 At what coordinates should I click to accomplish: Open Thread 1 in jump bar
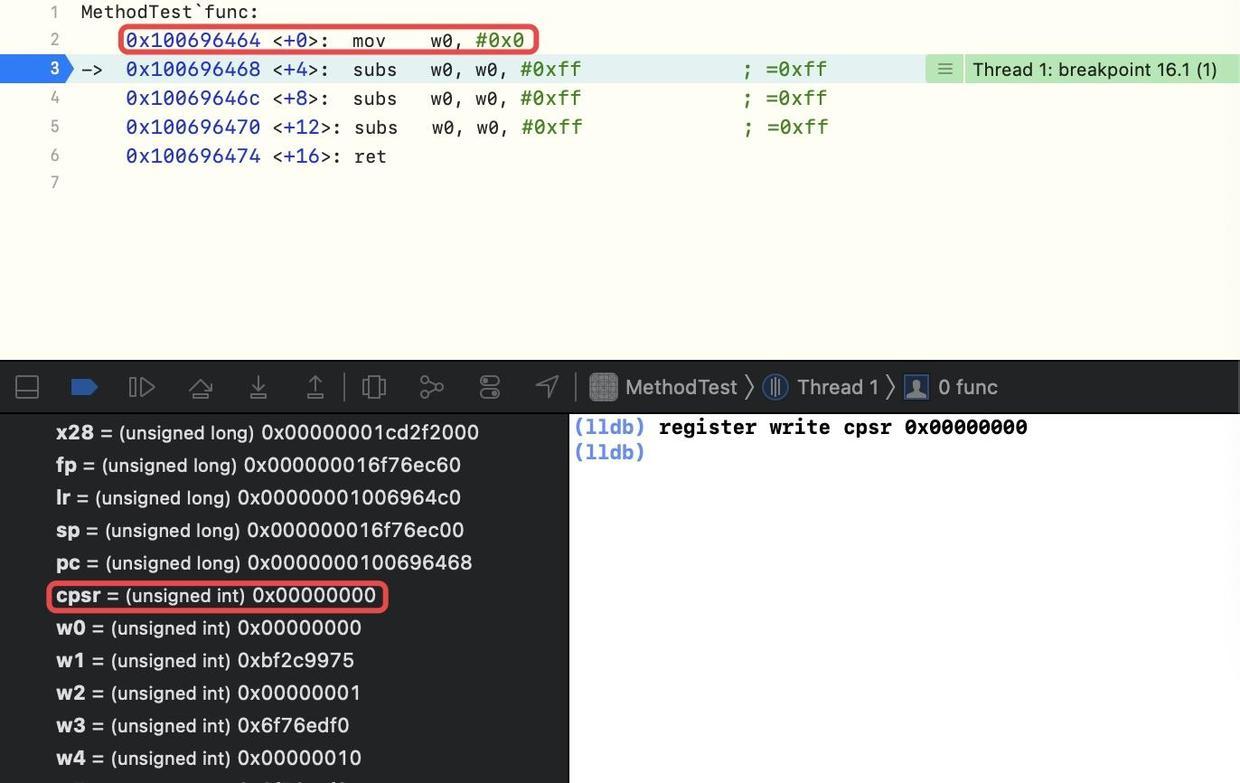[821, 387]
